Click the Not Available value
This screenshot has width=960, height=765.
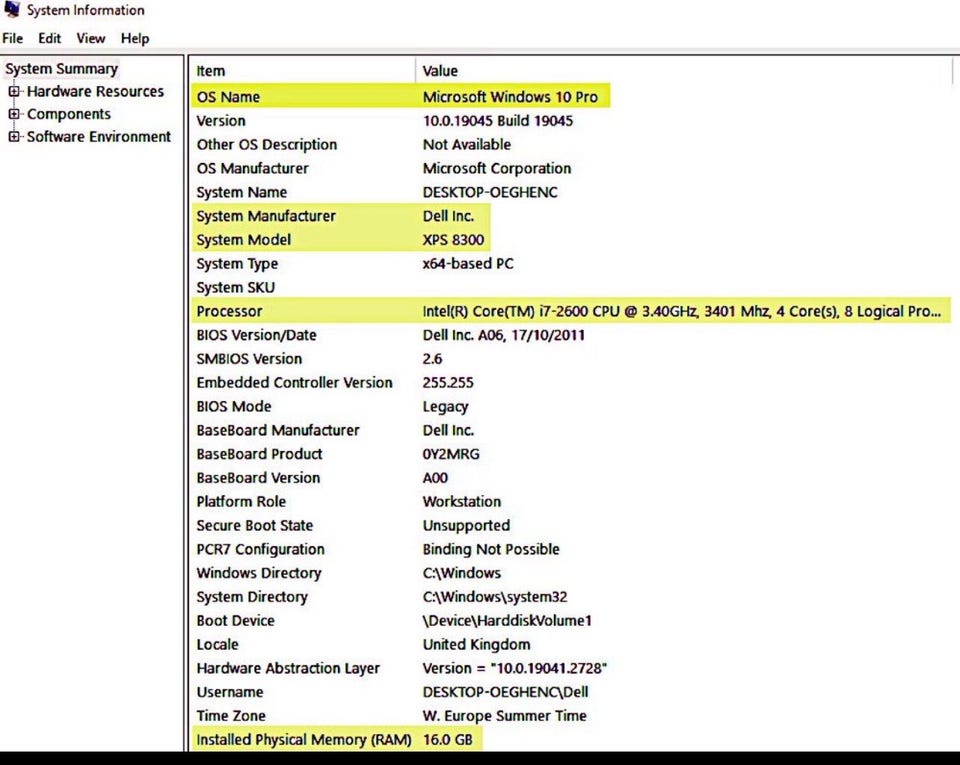pos(467,144)
